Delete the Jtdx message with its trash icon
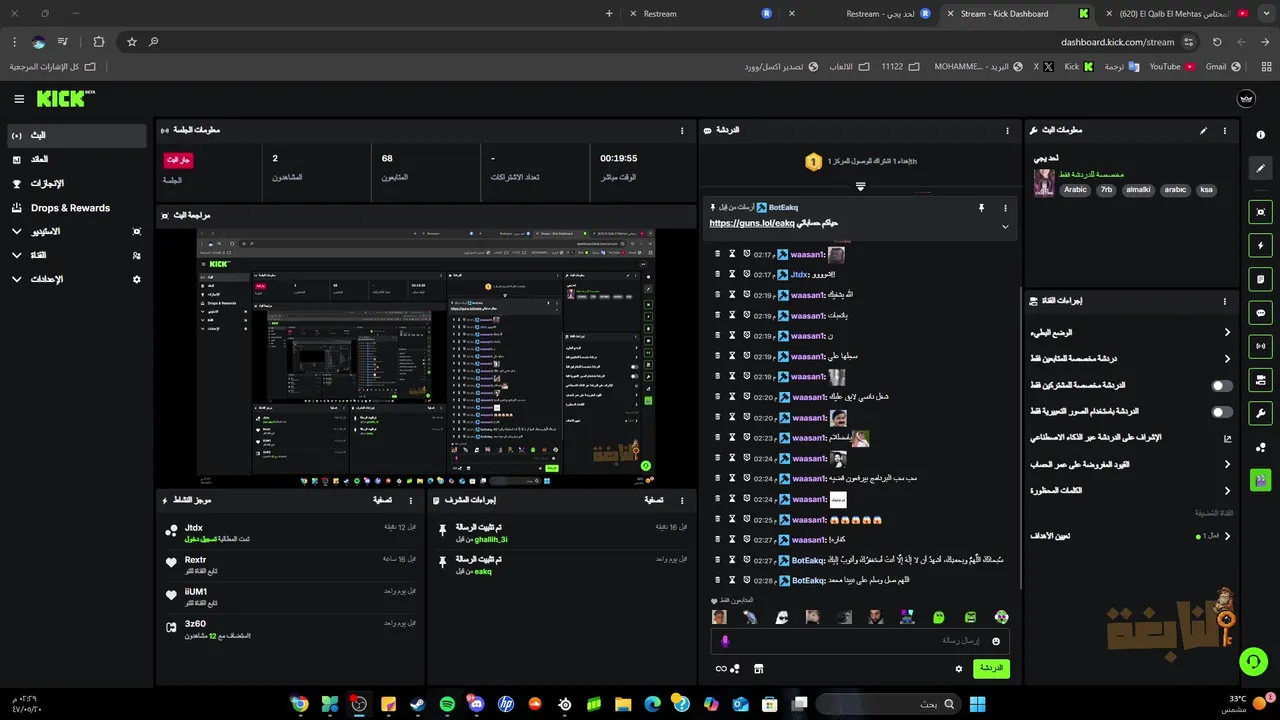Viewport: 1280px width, 720px height. tap(718, 274)
